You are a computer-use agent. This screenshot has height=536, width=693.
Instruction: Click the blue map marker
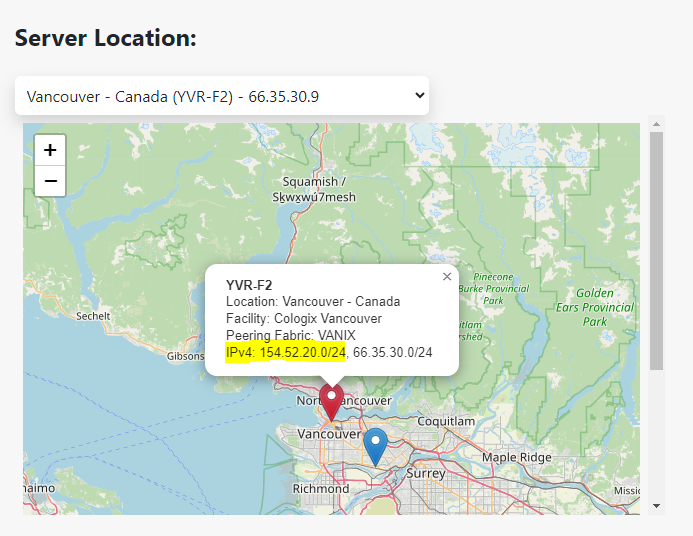pyautogui.click(x=375, y=445)
